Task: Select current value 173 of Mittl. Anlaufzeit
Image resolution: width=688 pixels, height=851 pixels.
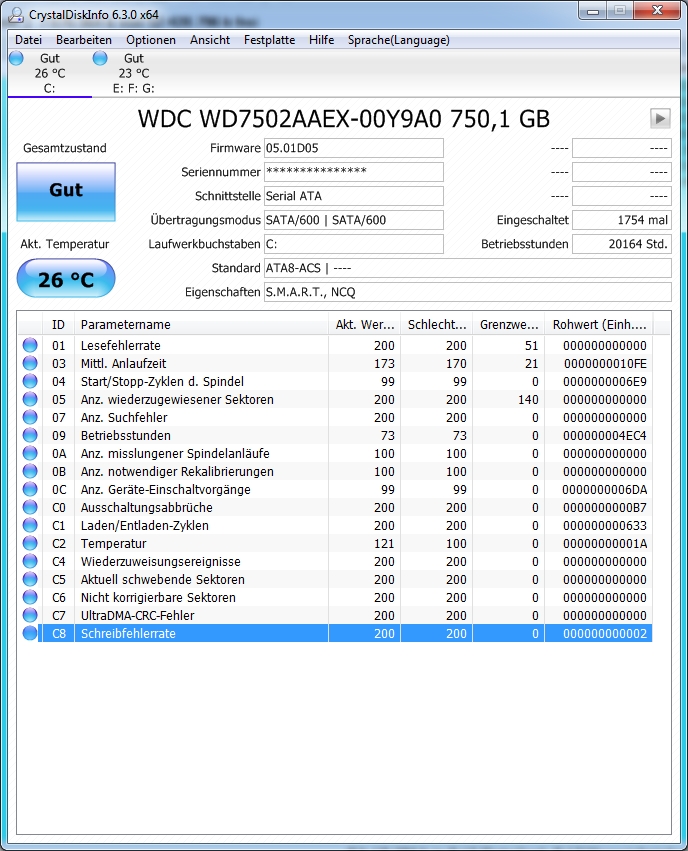Action: 384,363
